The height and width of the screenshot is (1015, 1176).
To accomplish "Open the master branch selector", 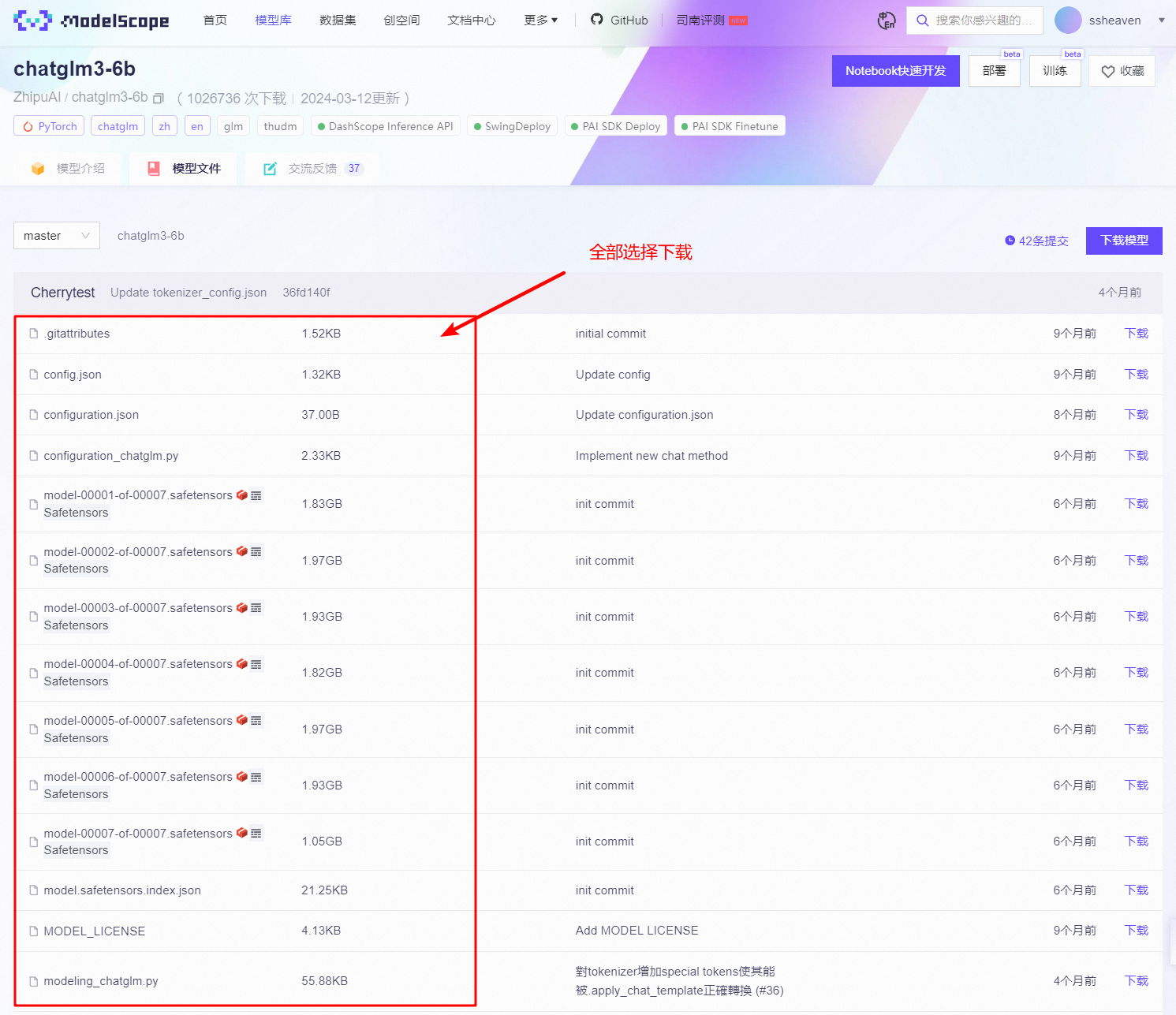I will tap(56, 235).
